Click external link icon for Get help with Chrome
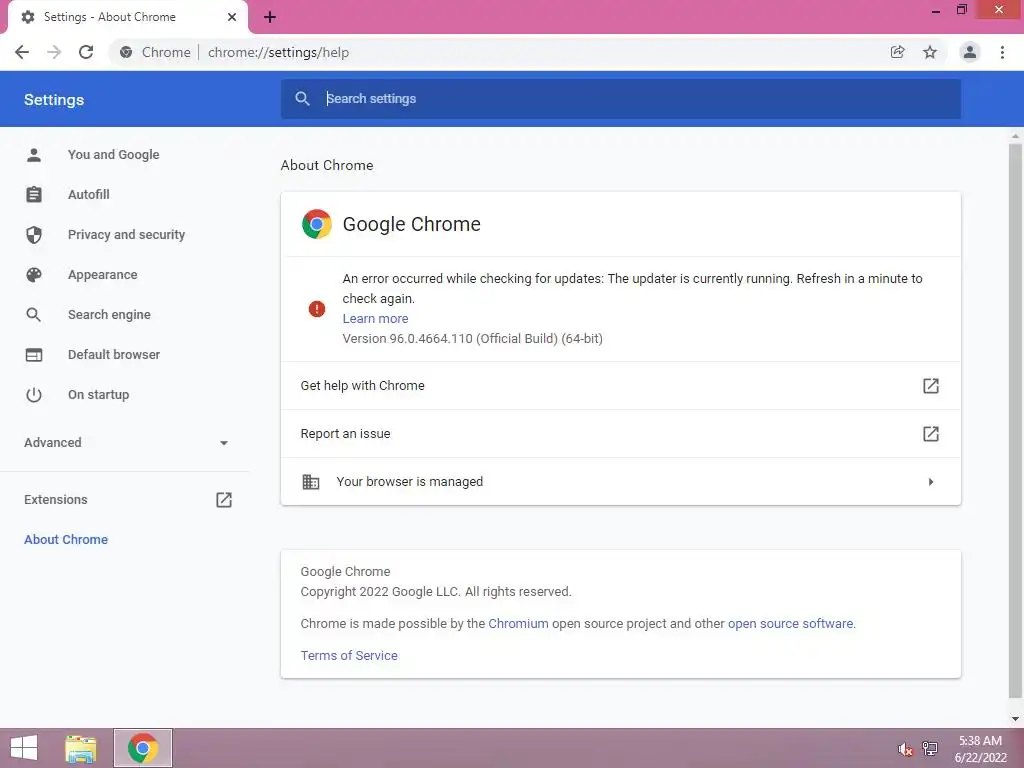 (931, 386)
